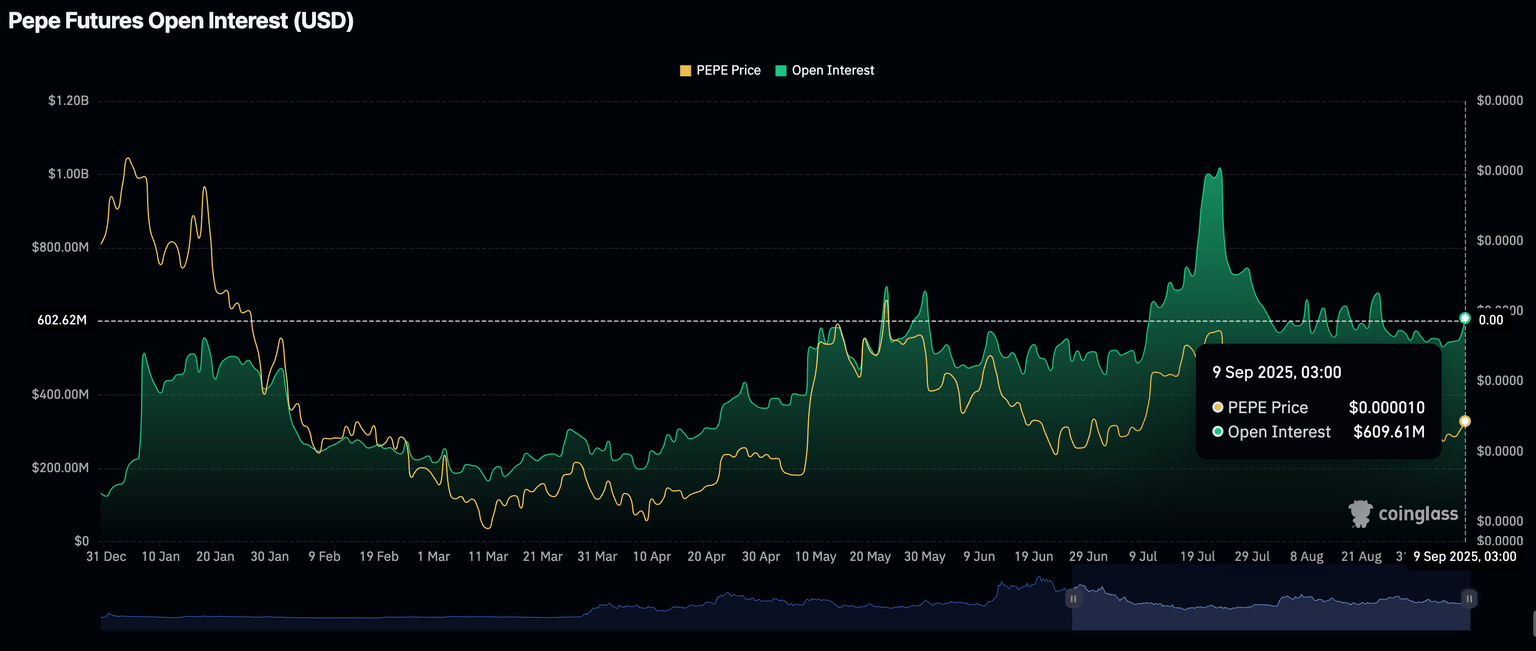Click the $1.00B y-axis label
Image resolution: width=1536 pixels, height=651 pixels.
tap(67, 174)
